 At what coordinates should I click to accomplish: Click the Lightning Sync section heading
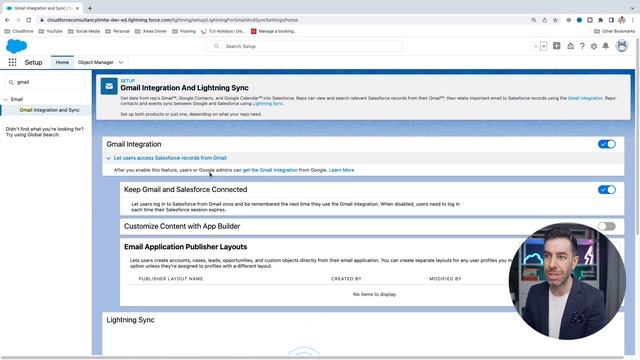(130, 320)
